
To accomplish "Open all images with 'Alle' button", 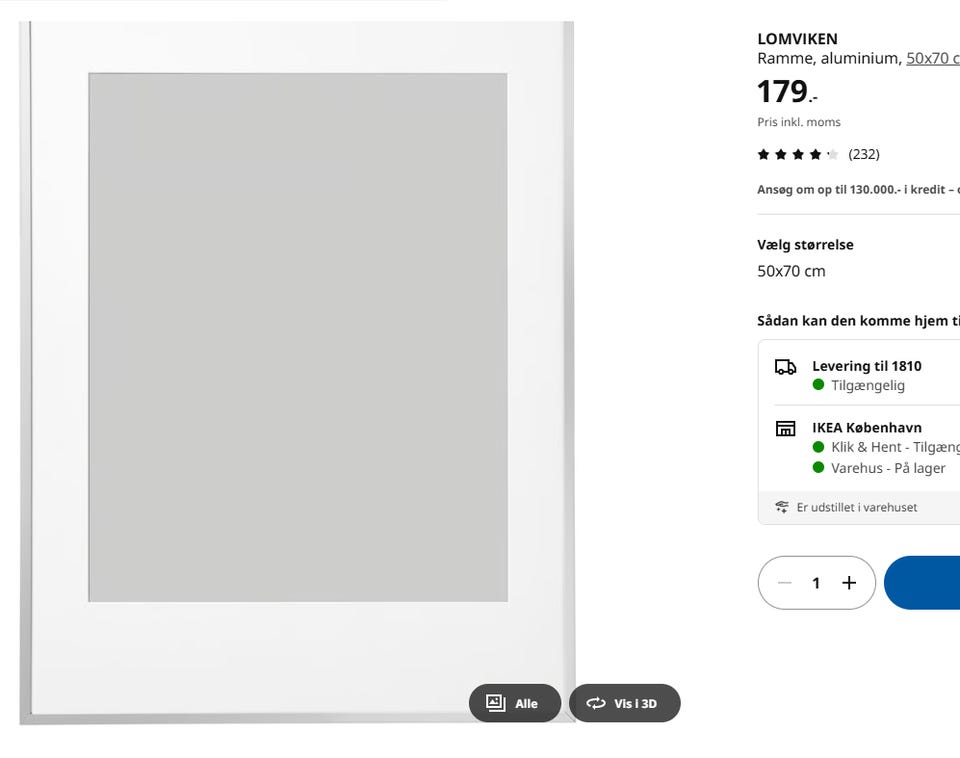I will 514,703.
